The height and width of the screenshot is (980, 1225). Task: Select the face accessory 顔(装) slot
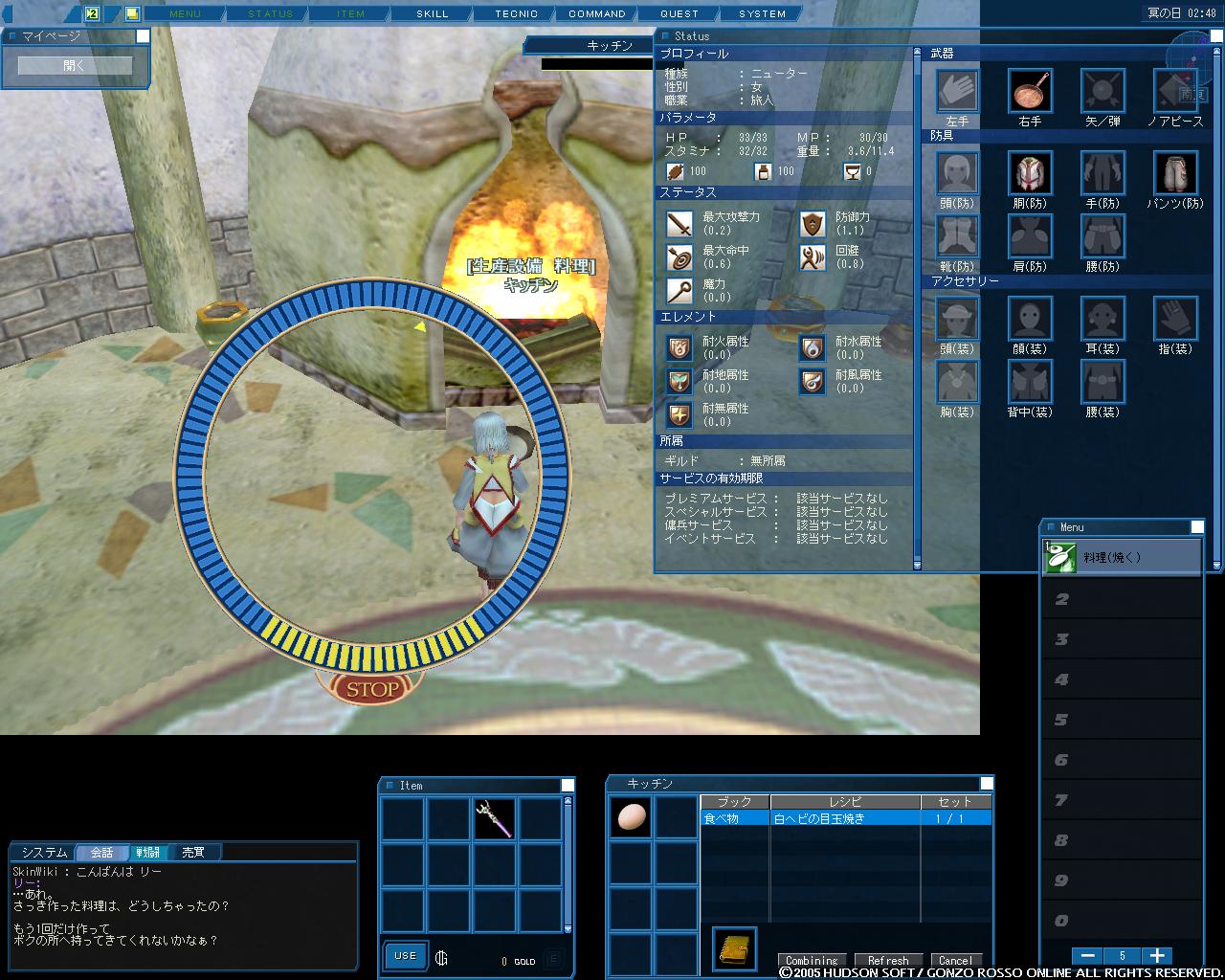(1030, 319)
